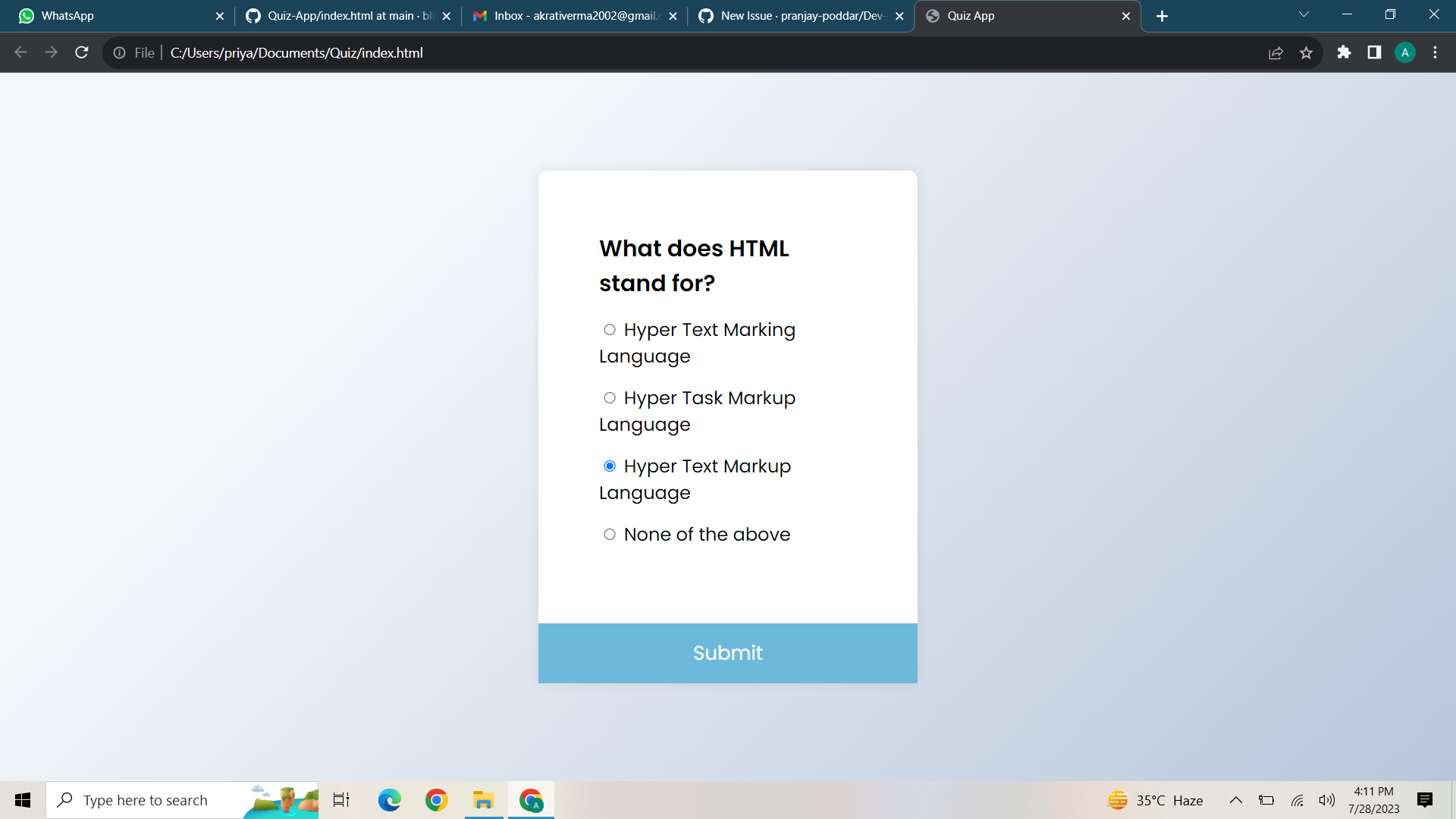
Task: Select None of the above option
Action: [610, 535]
